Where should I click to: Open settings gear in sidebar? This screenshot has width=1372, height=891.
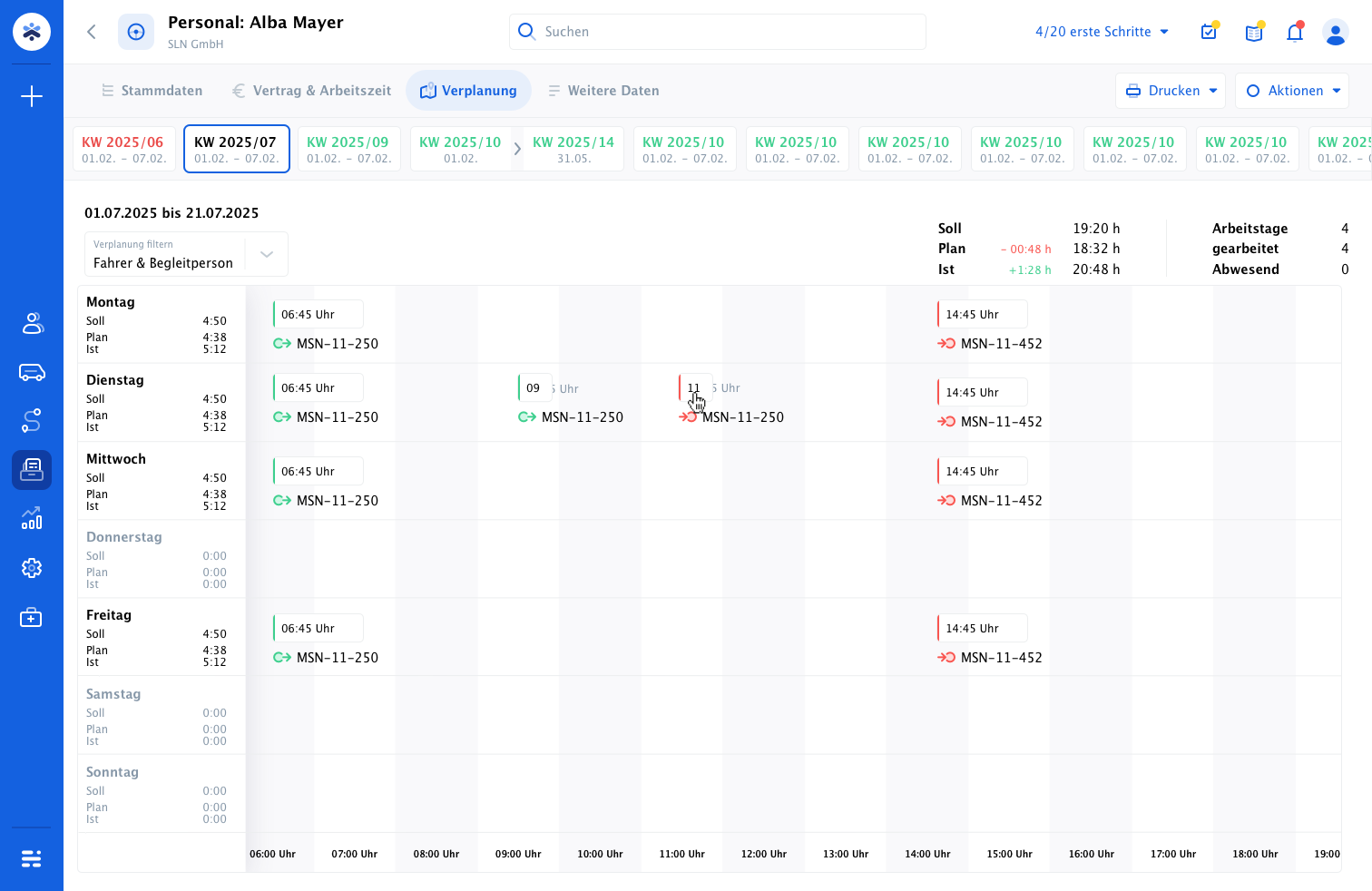pyautogui.click(x=32, y=568)
